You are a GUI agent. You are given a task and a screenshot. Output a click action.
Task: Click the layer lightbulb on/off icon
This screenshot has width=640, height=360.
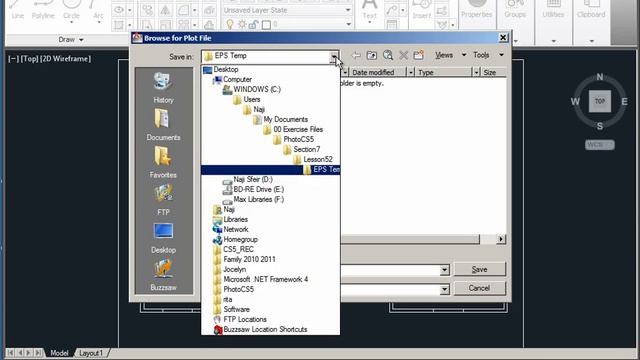pyautogui.click(x=230, y=25)
